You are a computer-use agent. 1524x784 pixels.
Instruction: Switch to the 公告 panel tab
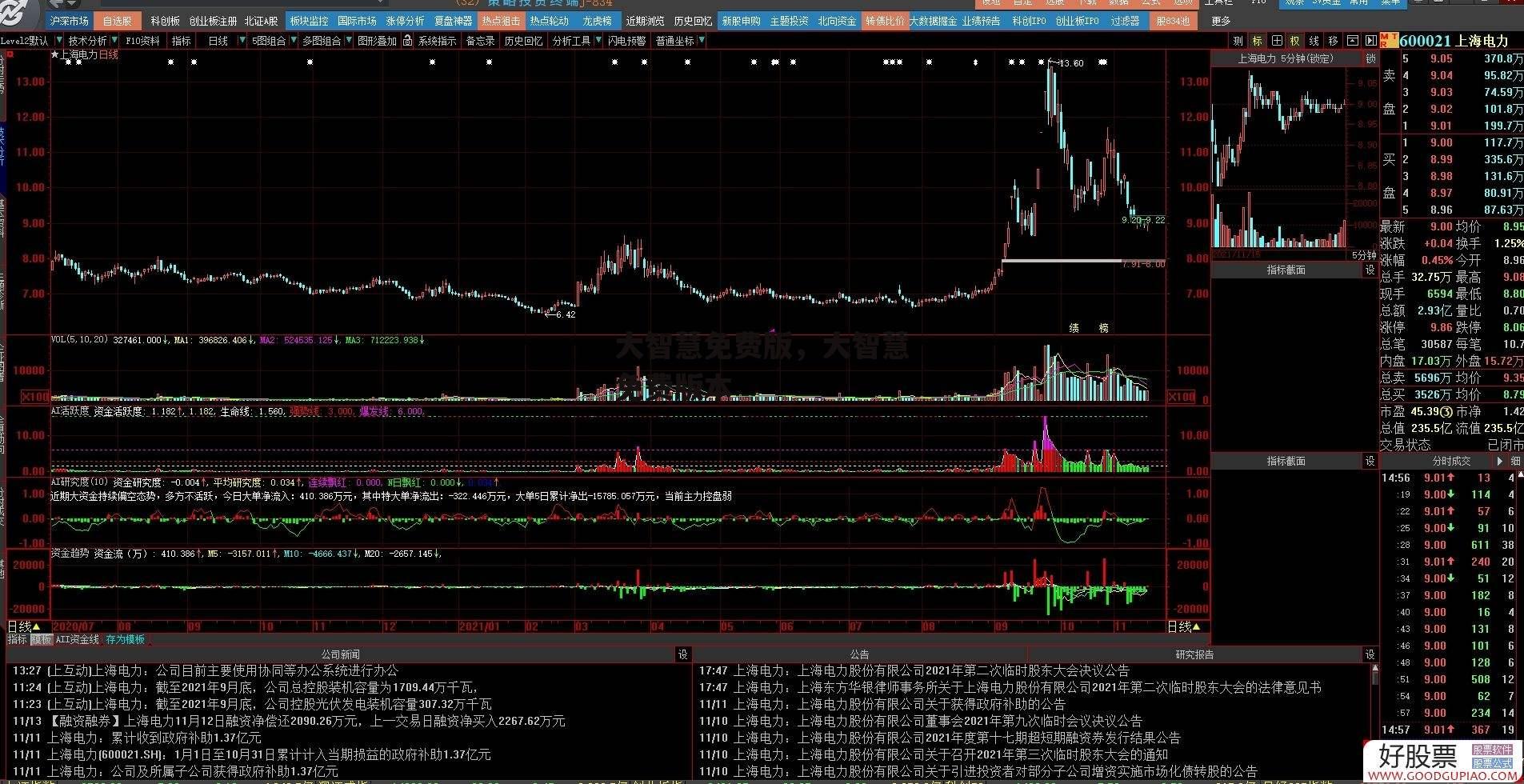pyautogui.click(x=859, y=654)
